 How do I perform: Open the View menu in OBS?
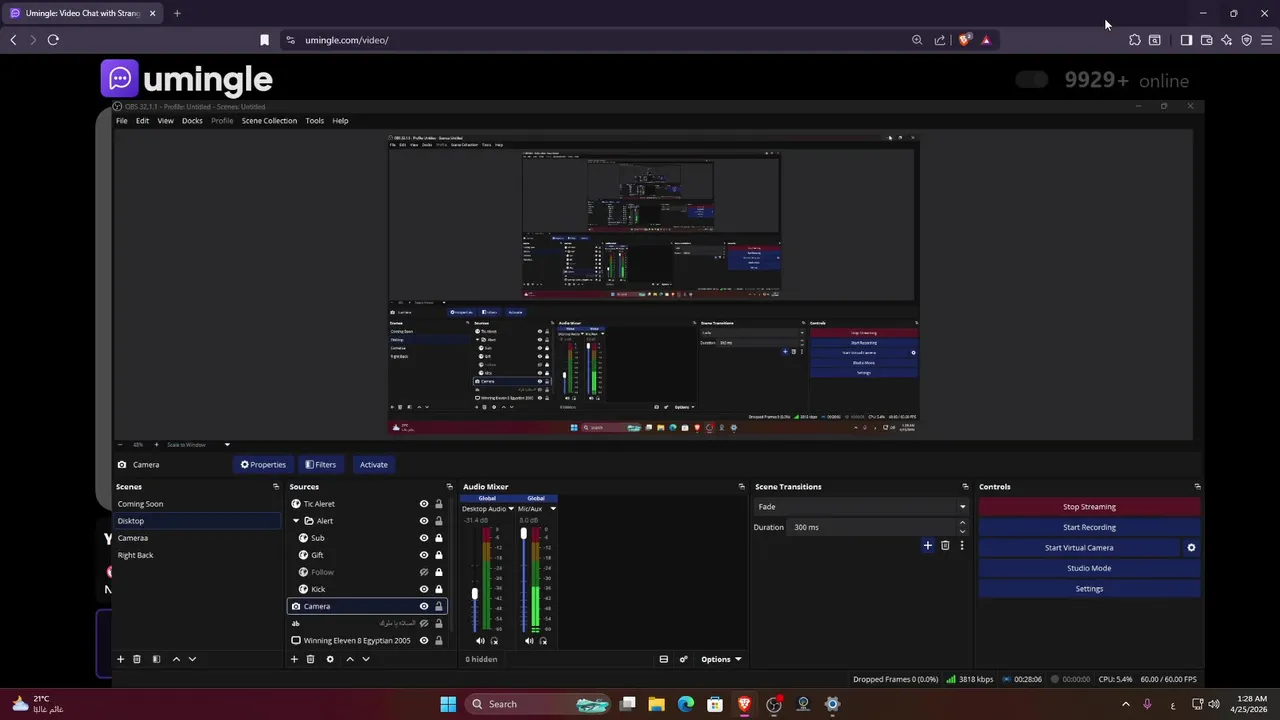165,121
